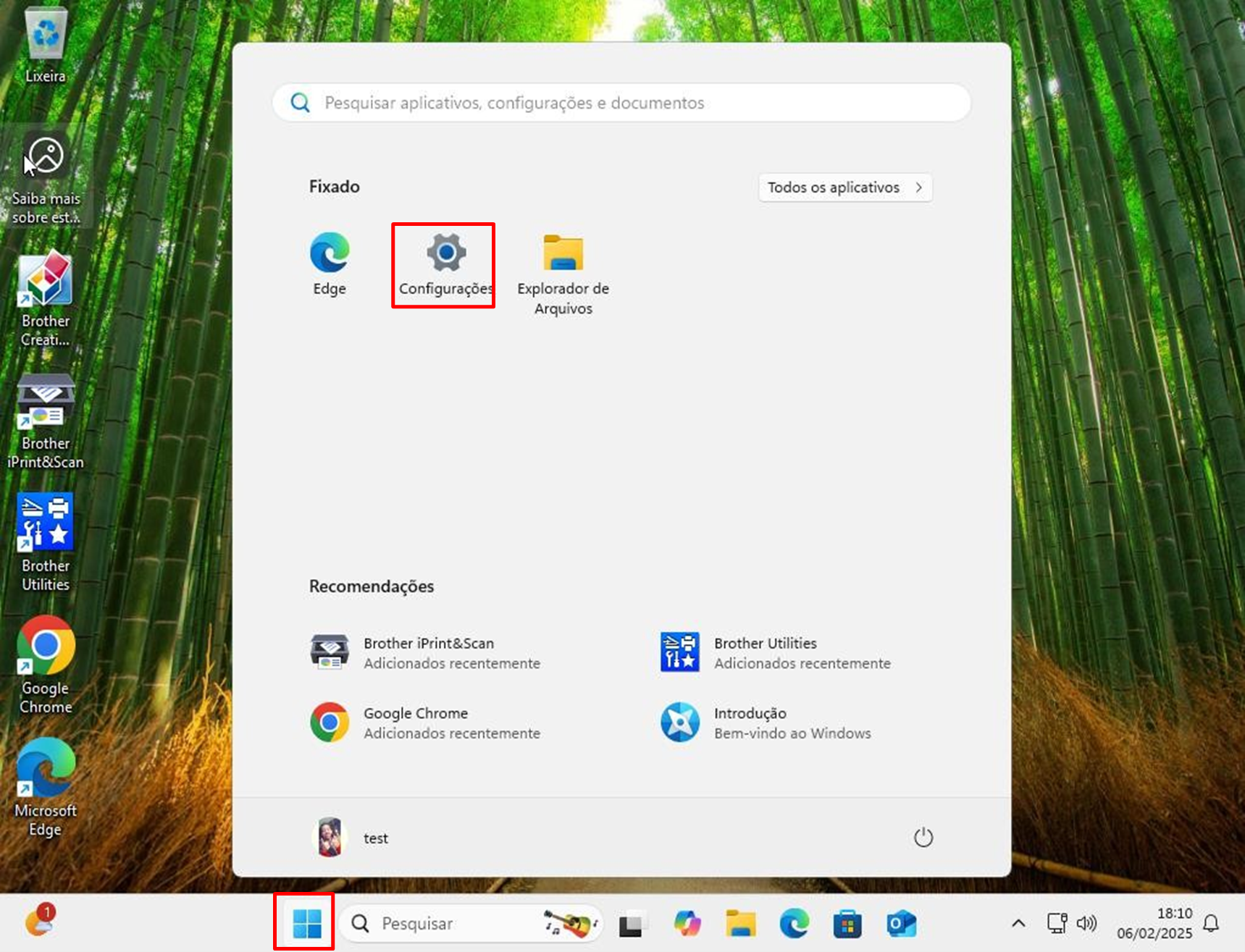This screenshot has width=1245, height=952.
Task: Open the clock showing 18:10 06/02/2025
Action: click(1154, 923)
